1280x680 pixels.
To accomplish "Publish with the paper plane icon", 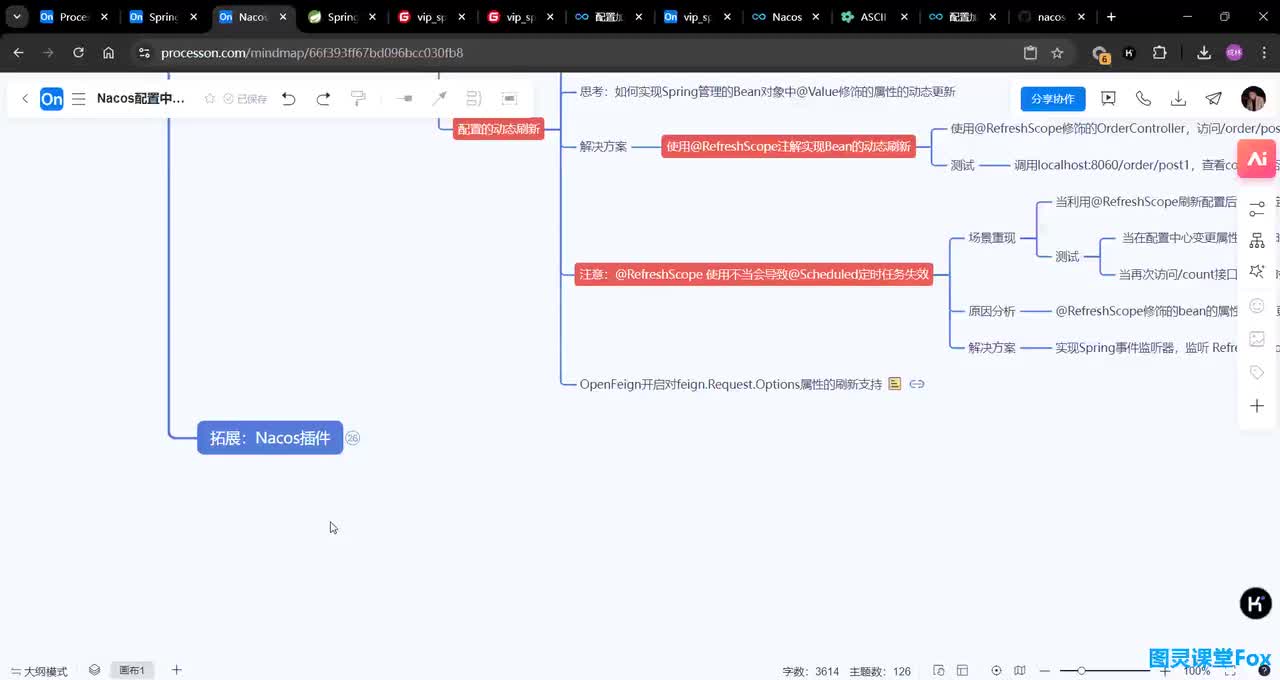I will point(1213,99).
